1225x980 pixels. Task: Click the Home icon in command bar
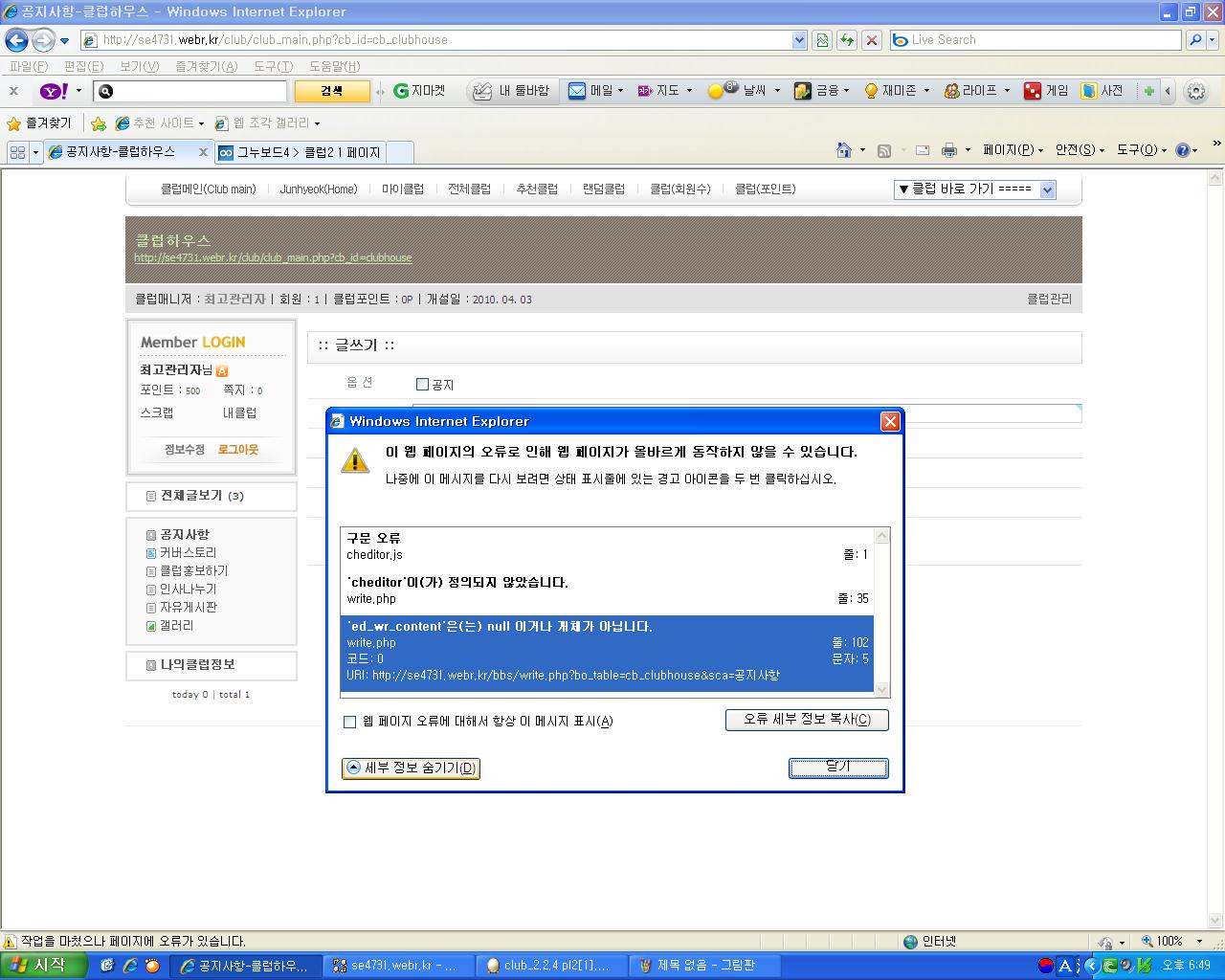point(843,150)
